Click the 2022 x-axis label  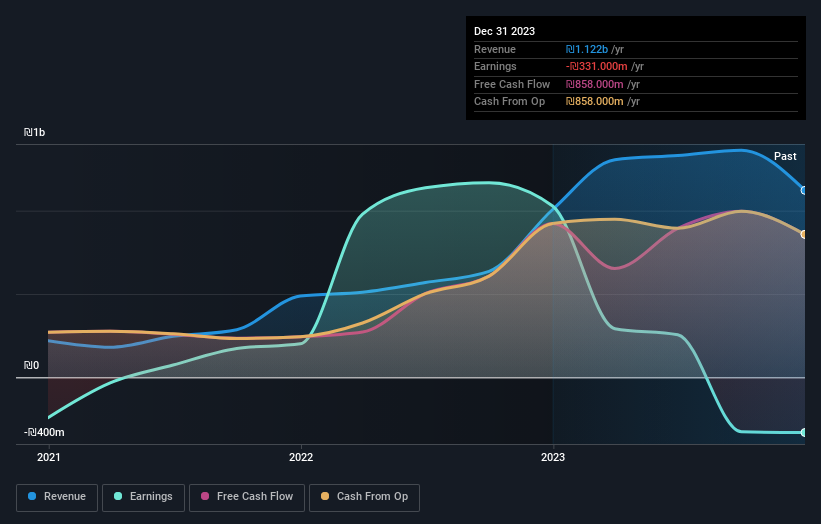tap(301, 457)
